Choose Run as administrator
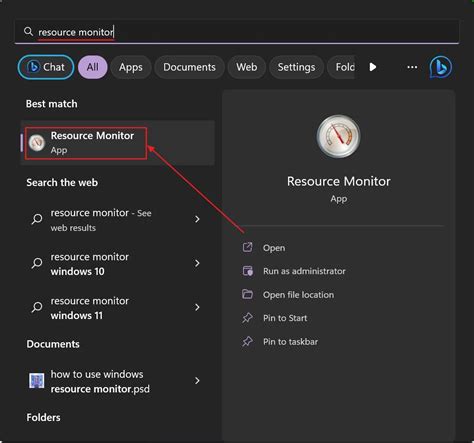 (x=304, y=271)
